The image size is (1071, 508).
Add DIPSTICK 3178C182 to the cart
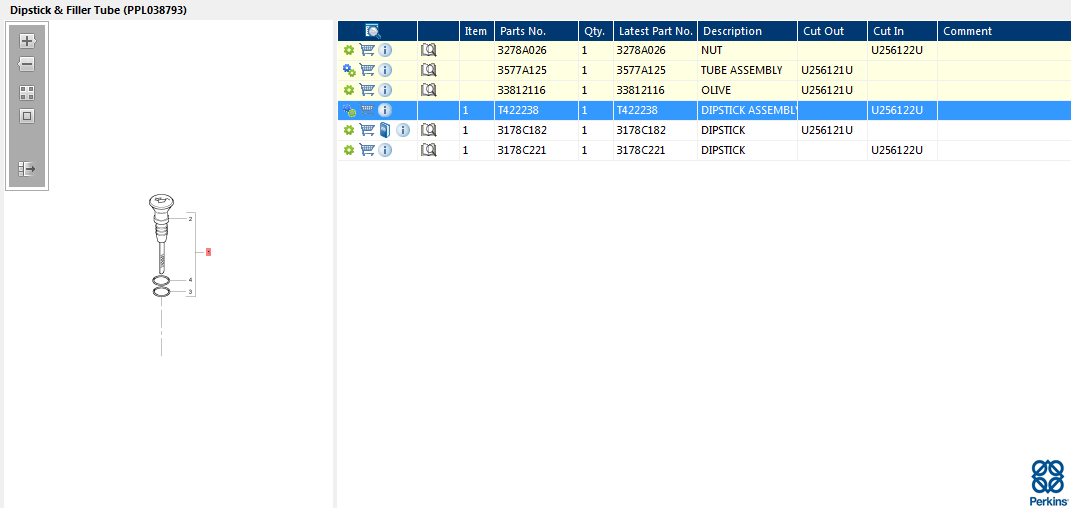(367, 130)
